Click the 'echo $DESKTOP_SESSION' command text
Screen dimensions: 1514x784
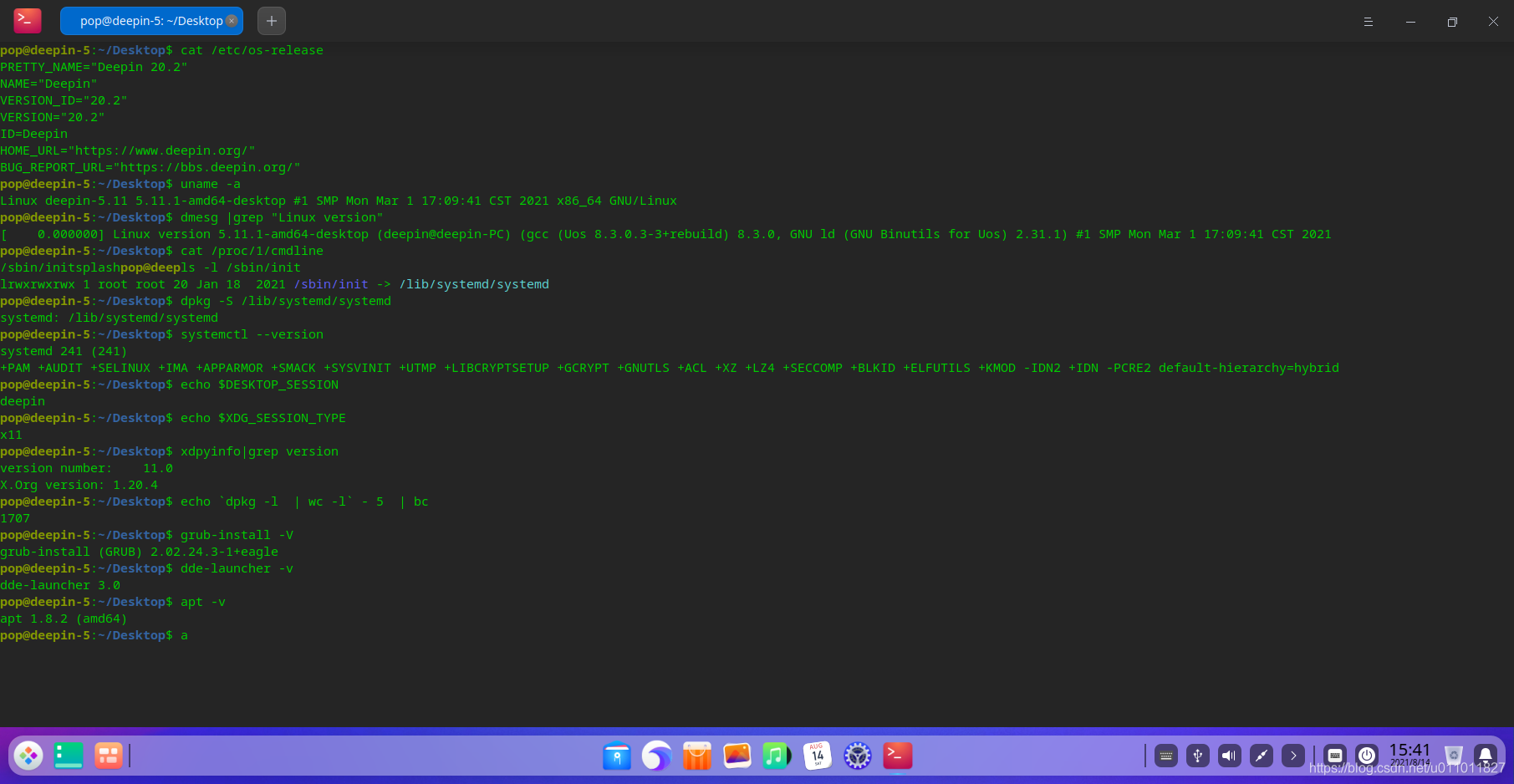point(259,384)
